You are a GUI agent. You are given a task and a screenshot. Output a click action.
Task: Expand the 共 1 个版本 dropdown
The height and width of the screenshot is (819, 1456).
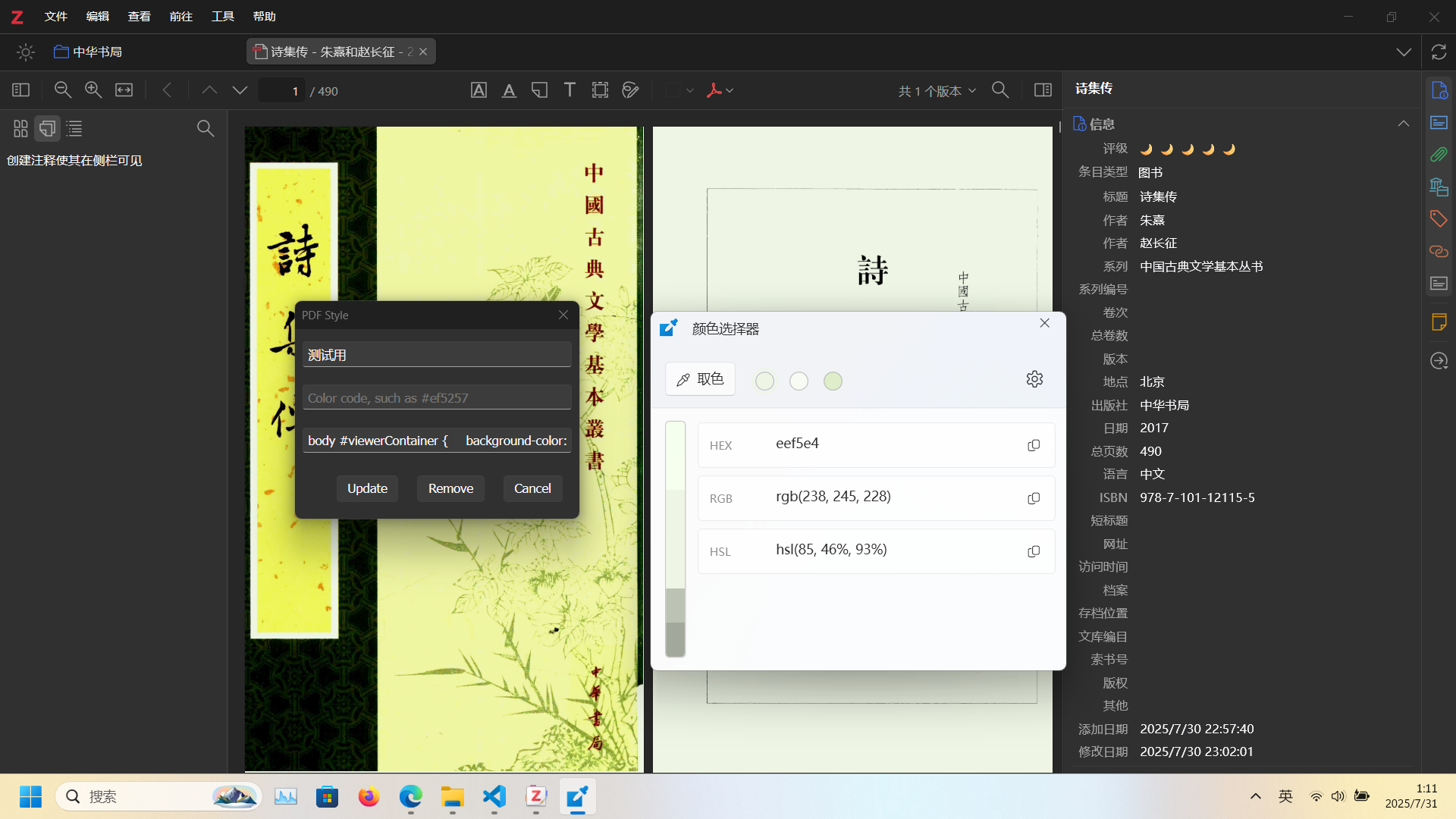click(x=937, y=90)
